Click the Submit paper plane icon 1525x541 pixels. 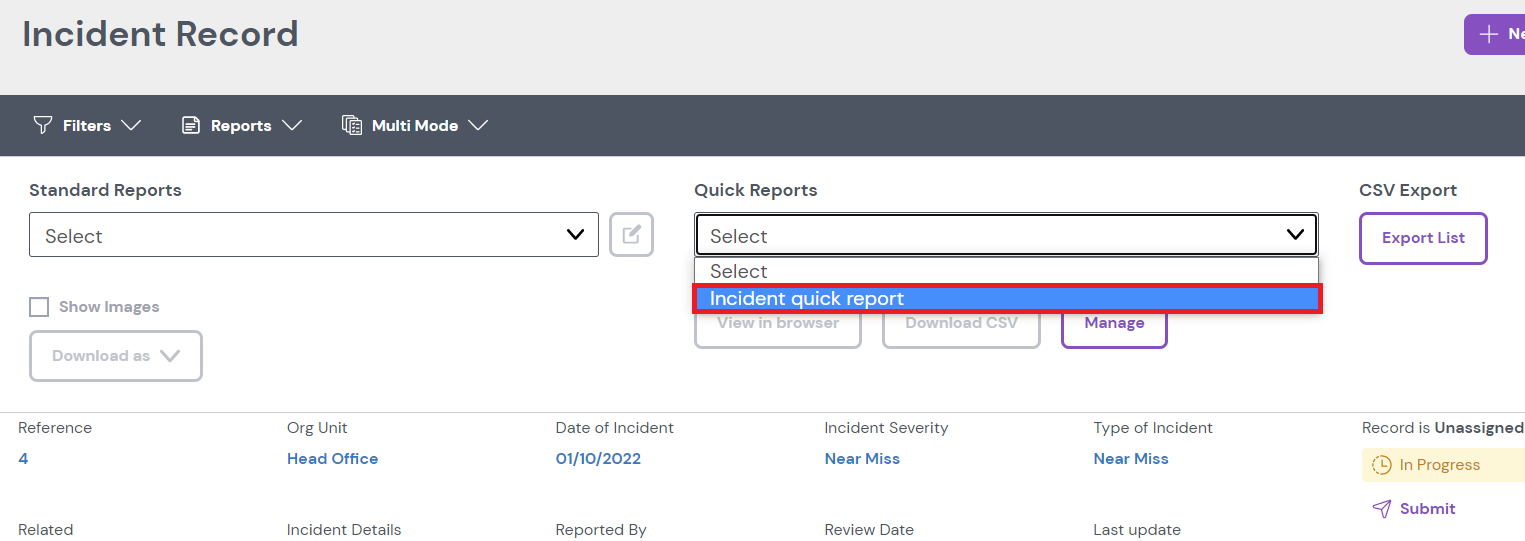pos(1382,509)
